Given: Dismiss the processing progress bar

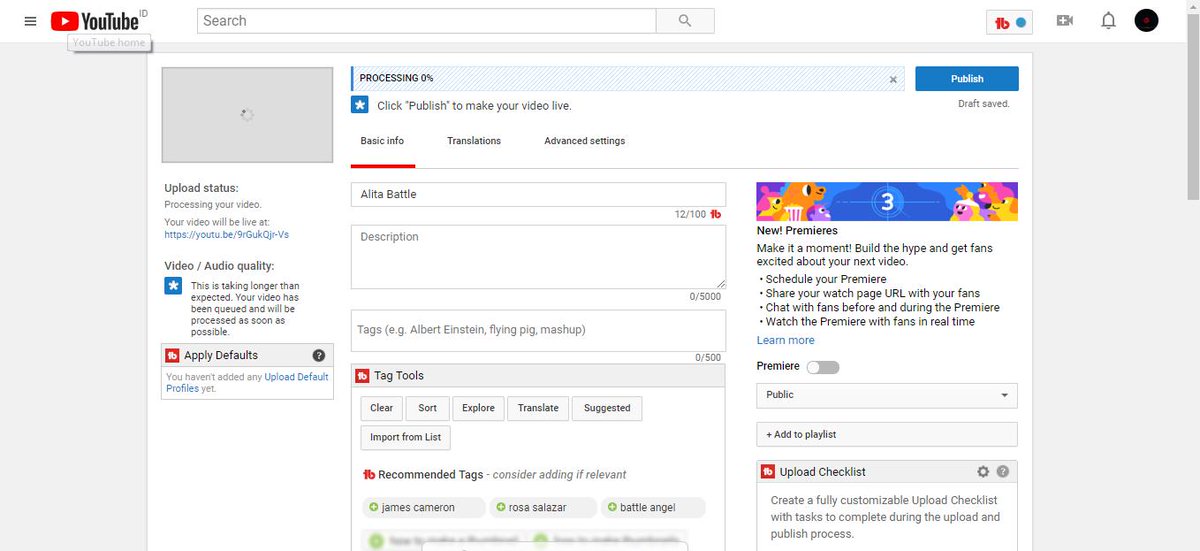Looking at the screenshot, I should pos(894,78).
